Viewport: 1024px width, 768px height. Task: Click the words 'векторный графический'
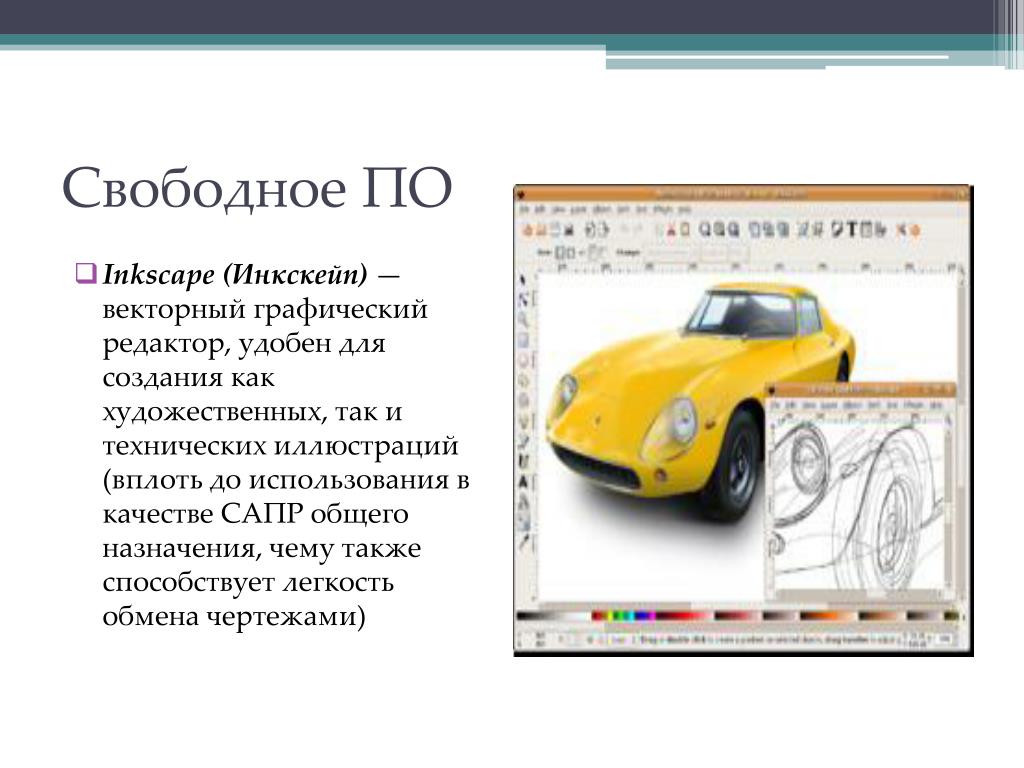click(265, 309)
